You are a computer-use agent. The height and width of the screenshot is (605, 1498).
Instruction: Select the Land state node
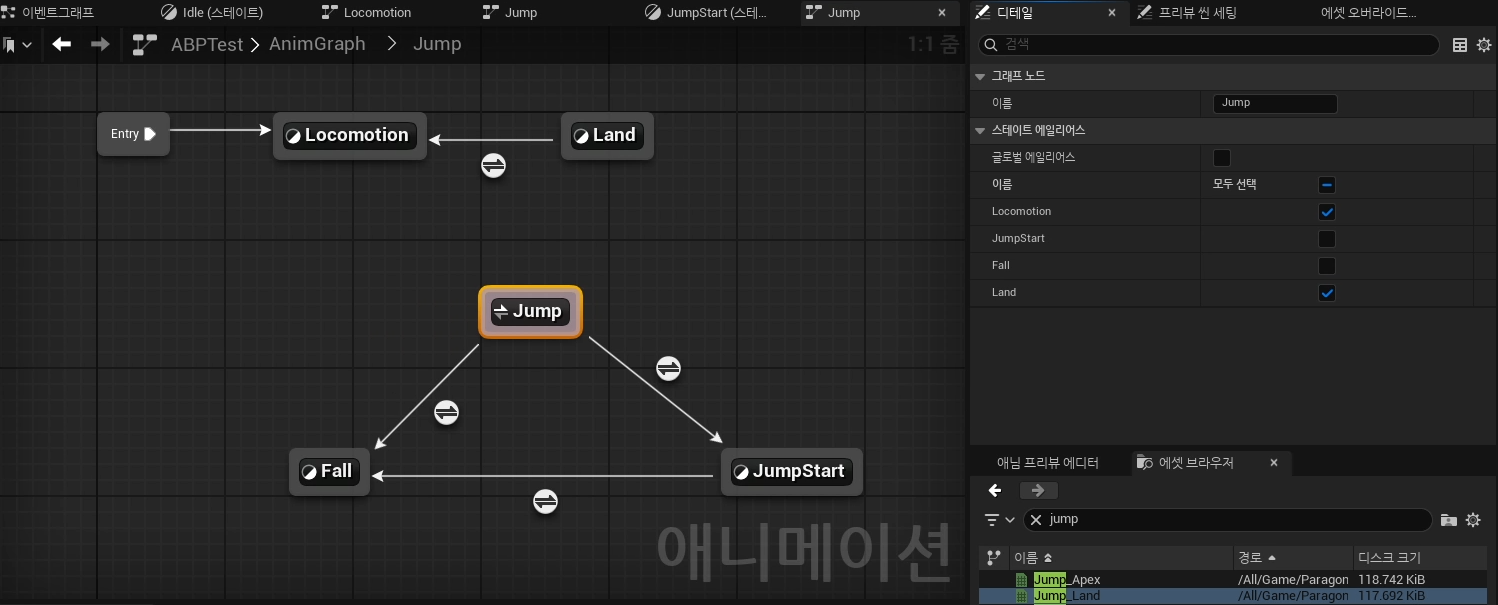pyautogui.click(x=607, y=135)
